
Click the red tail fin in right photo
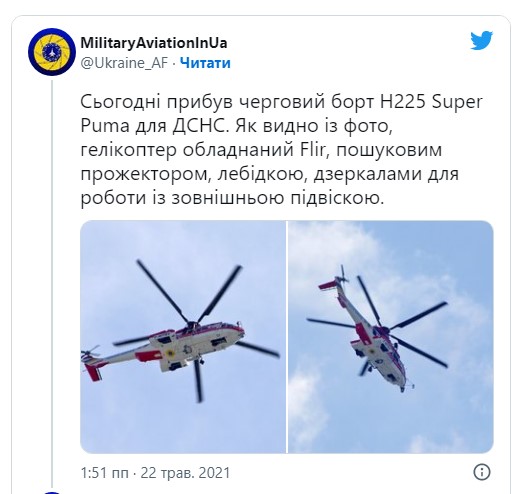[328, 285]
